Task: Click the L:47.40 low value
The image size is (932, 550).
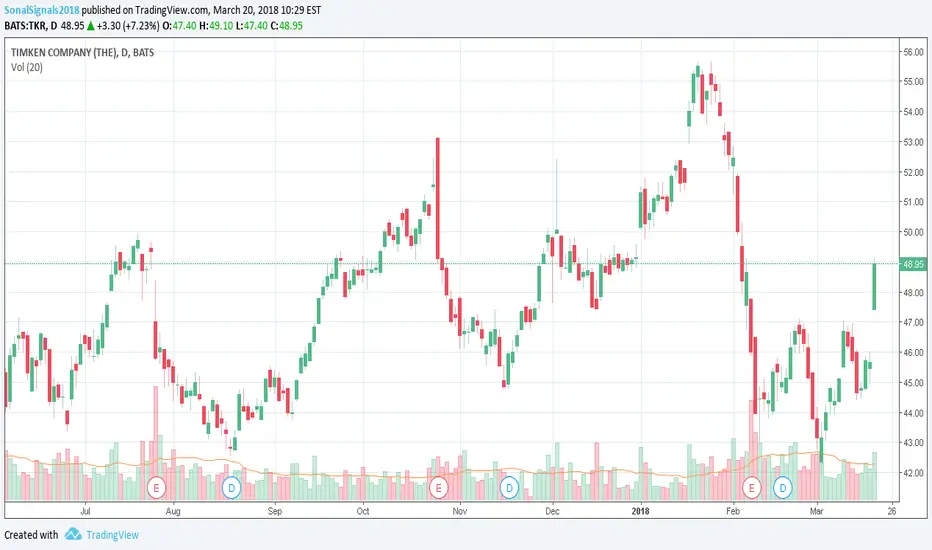Action: coord(252,26)
